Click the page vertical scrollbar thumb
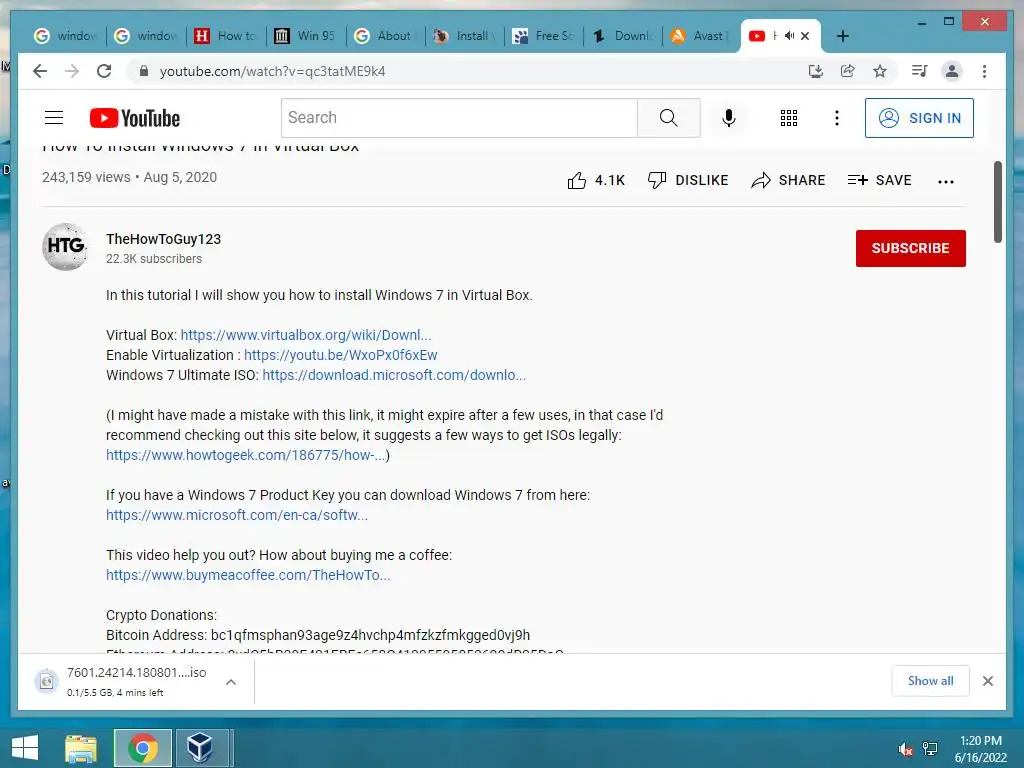The height and width of the screenshot is (768, 1024). point(998,201)
